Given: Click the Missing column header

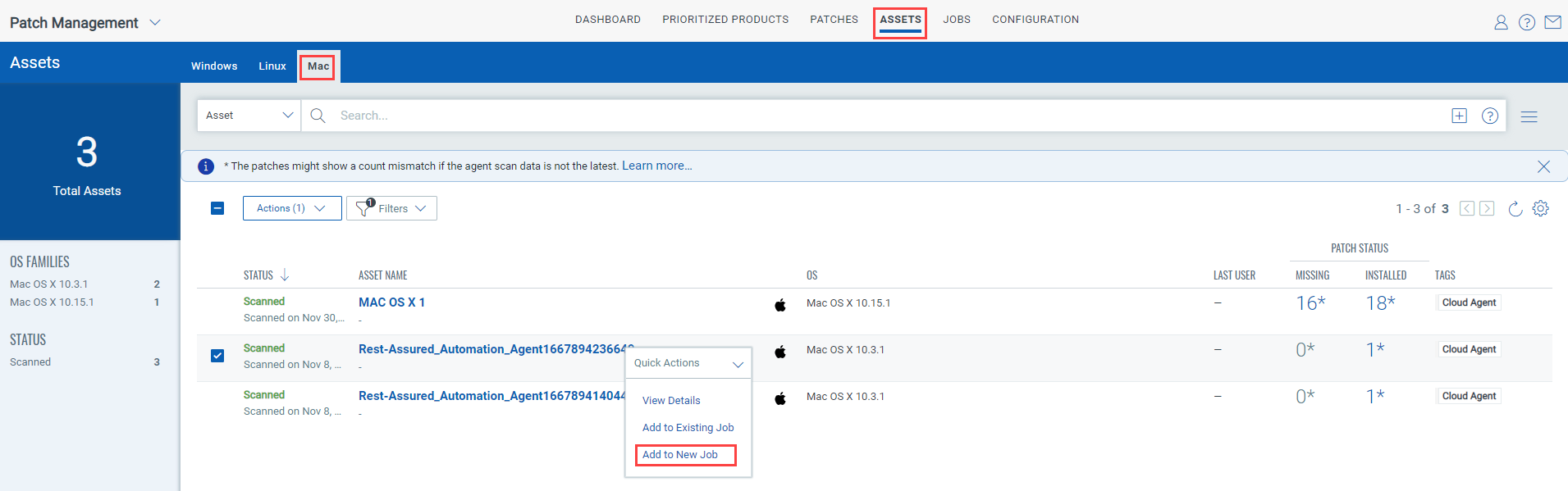Looking at the screenshot, I should tap(1312, 275).
